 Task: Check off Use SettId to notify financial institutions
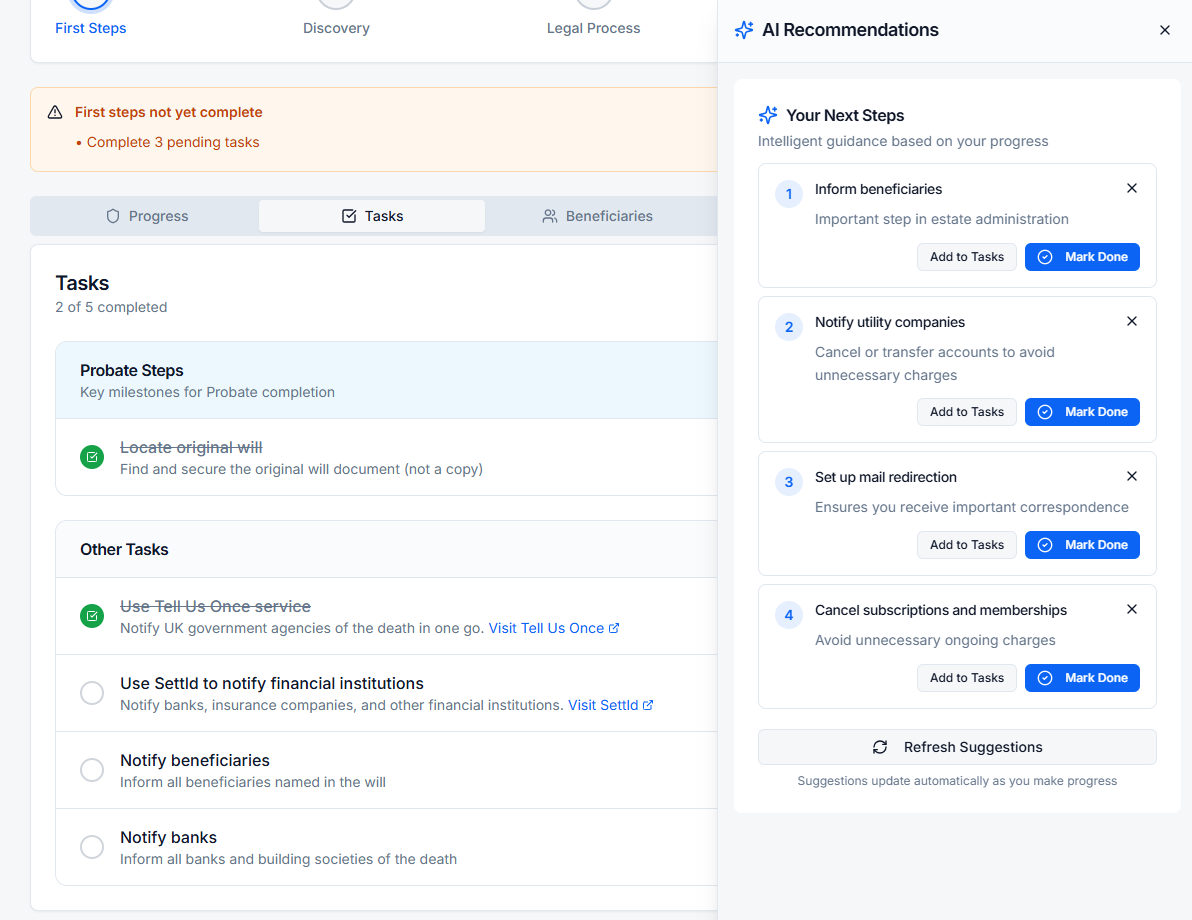(x=92, y=693)
